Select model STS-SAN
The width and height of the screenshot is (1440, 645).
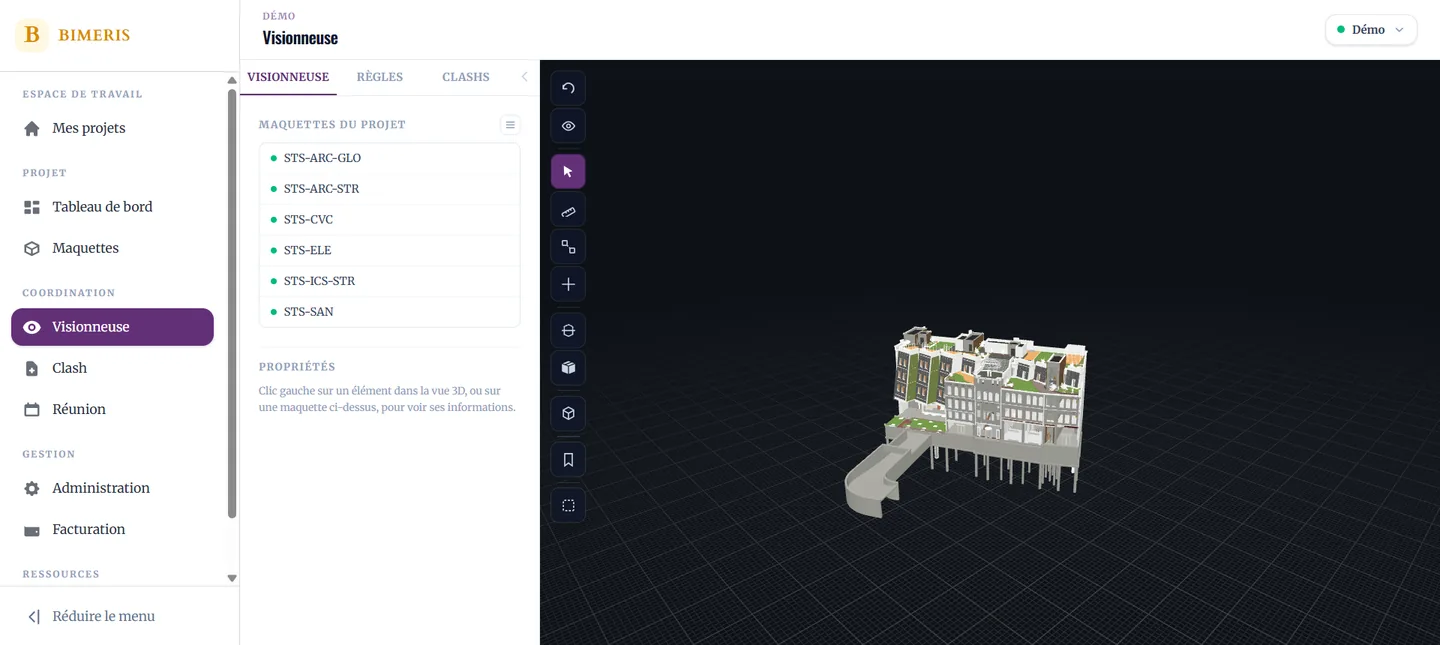click(390, 312)
